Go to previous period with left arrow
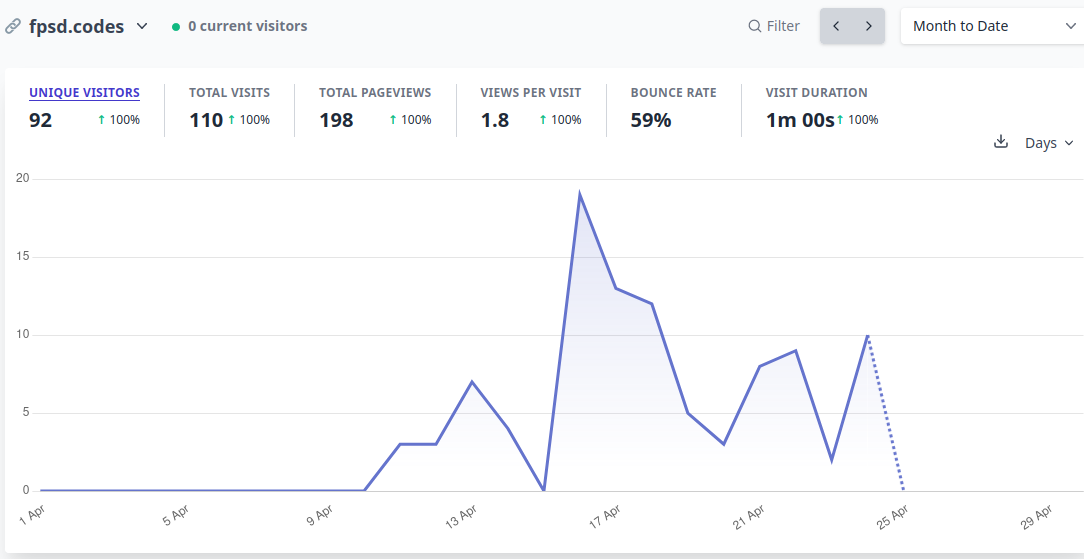 (836, 26)
